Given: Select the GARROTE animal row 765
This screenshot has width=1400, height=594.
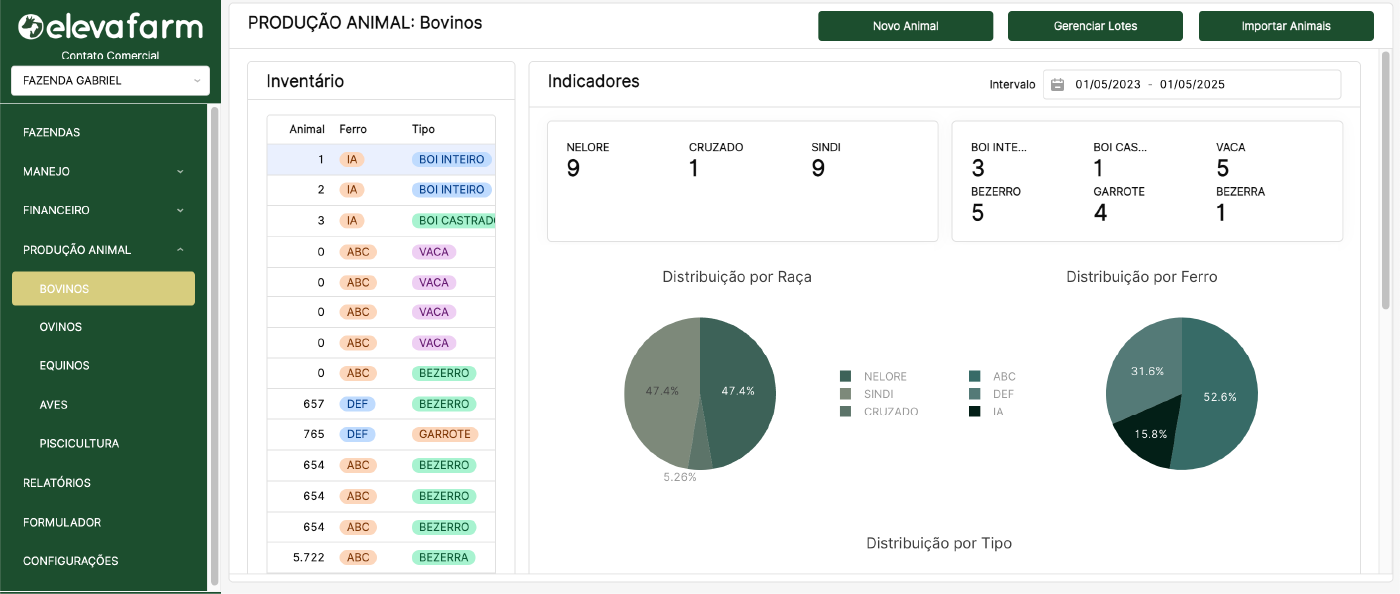Looking at the screenshot, I should (380, 435).
